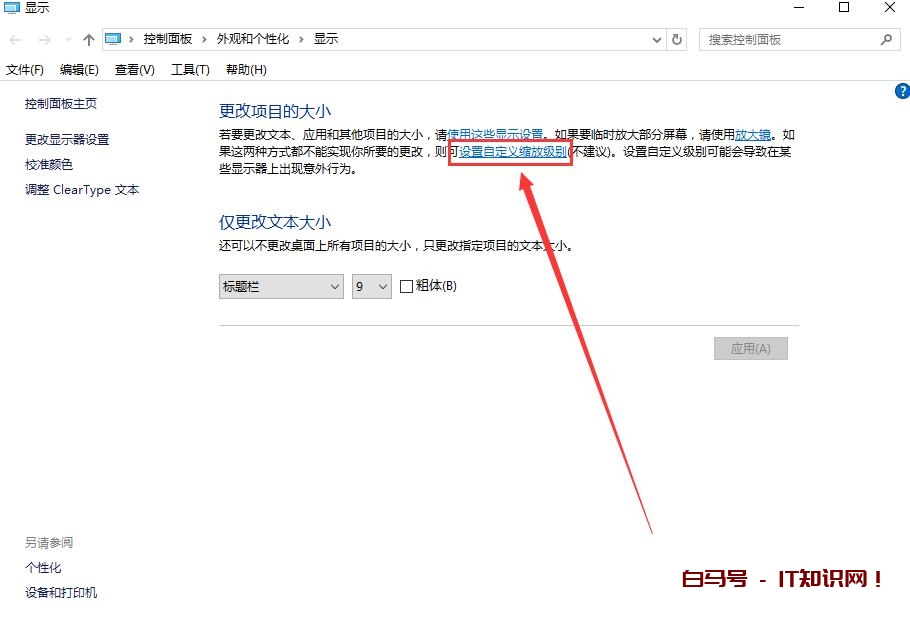
Task: Open the 工具(T) menu
Action: coord(190,70)
